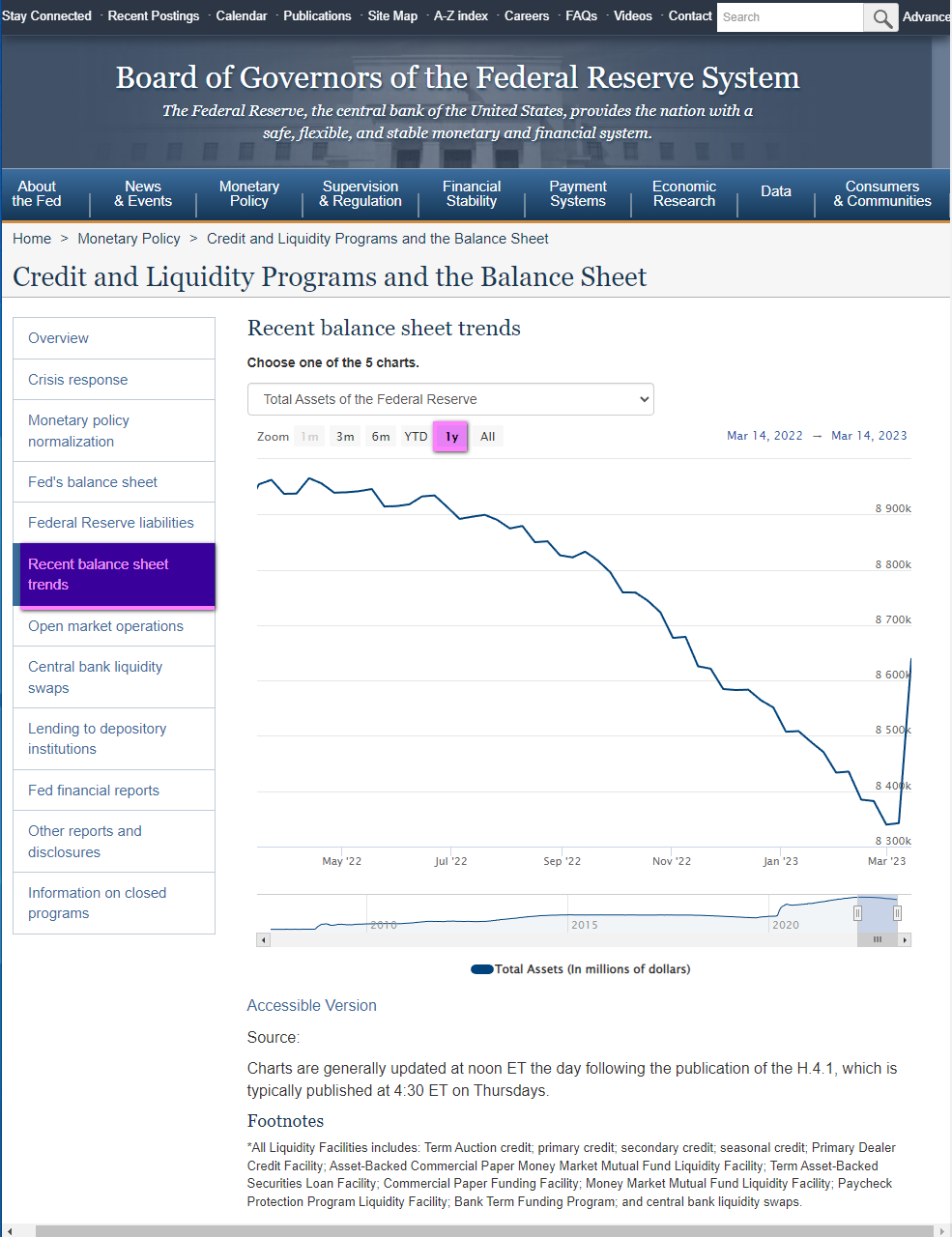Open Monetary Policy menu

(249, 193)
